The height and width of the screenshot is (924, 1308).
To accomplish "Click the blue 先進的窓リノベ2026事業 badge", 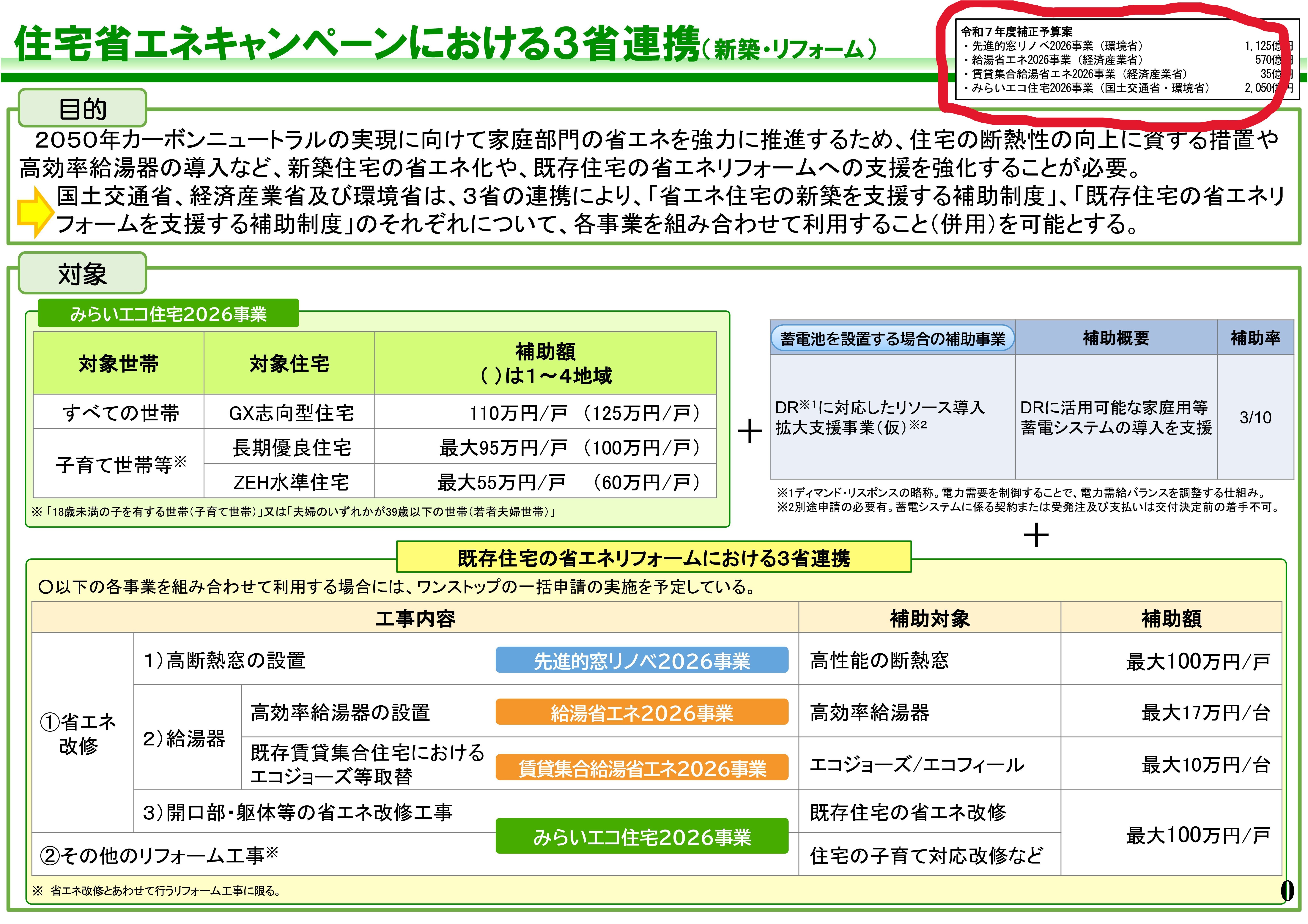I will coord(642,660).
